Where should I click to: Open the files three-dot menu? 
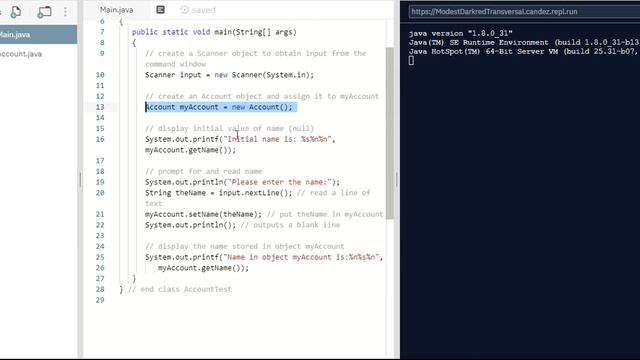click(65, 12)
